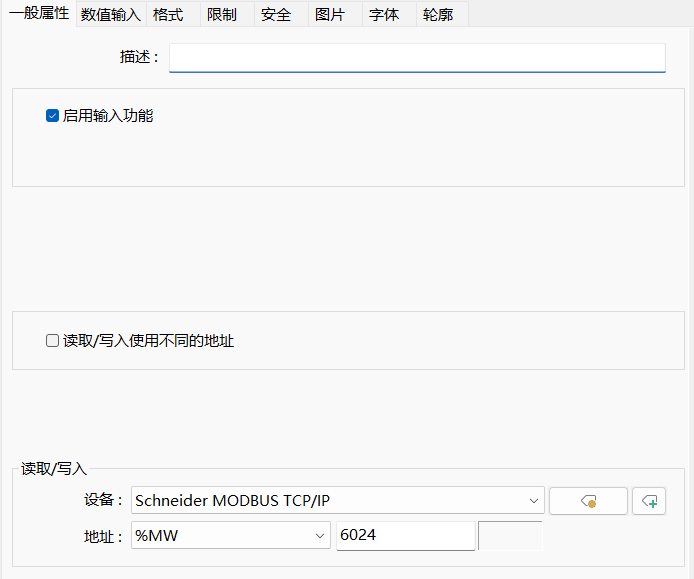Screen dimensions: 694x579
Task: Click the 地址 label
Action: (103, 537)
